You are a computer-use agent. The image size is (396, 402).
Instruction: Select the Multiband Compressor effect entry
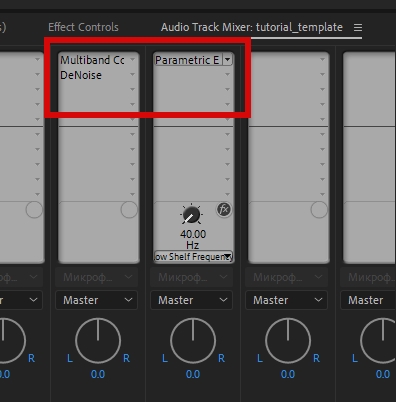92,60
